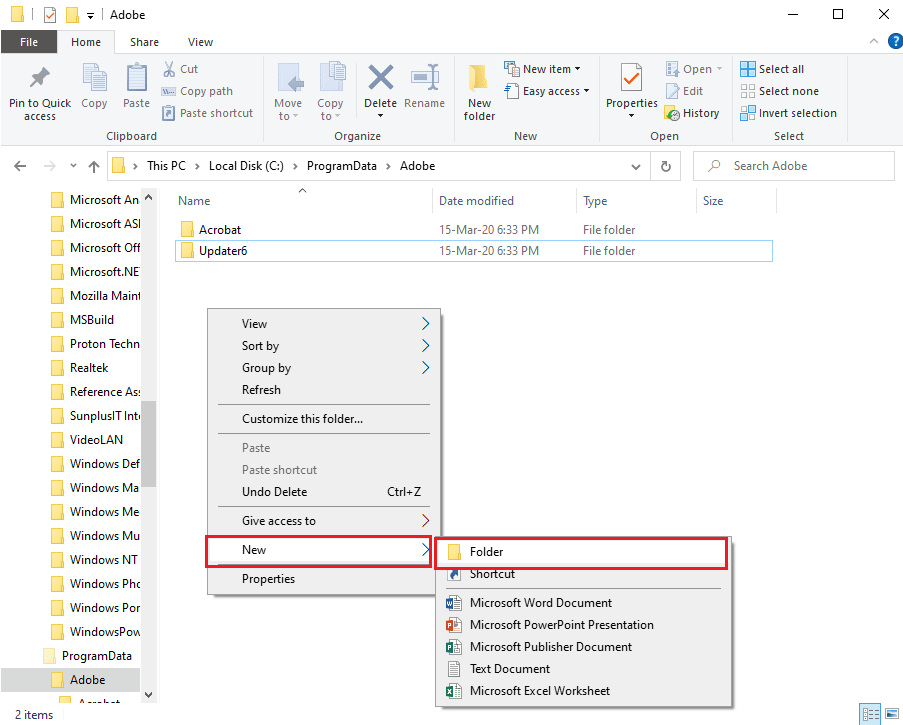Create Microsoft Excel Worksheet
This screenshot has height=725, width=903.
click(x=583, y=690)
